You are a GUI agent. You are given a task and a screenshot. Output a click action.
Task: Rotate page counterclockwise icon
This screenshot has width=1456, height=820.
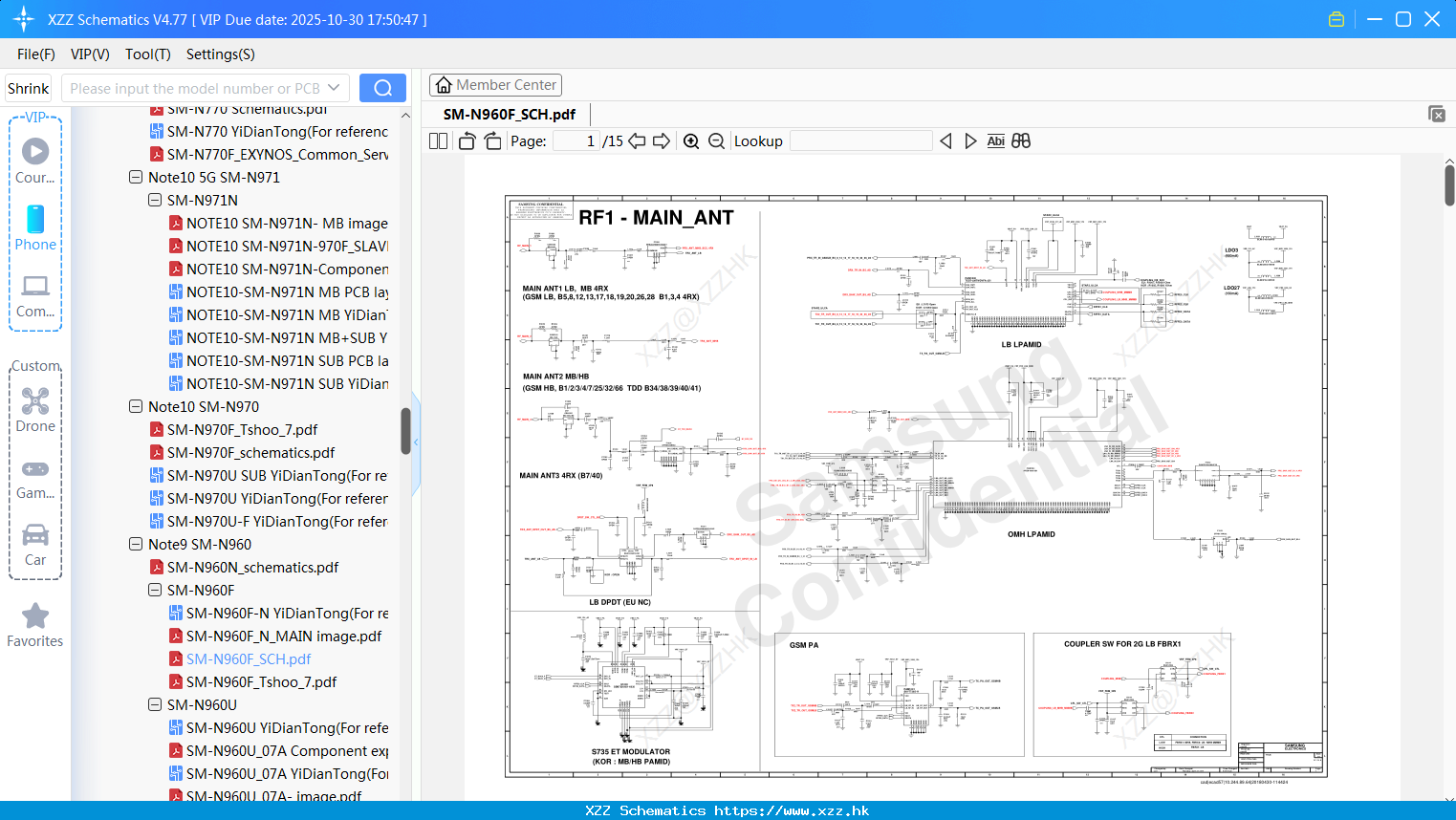pyautogui.click(x=467, y=141)
